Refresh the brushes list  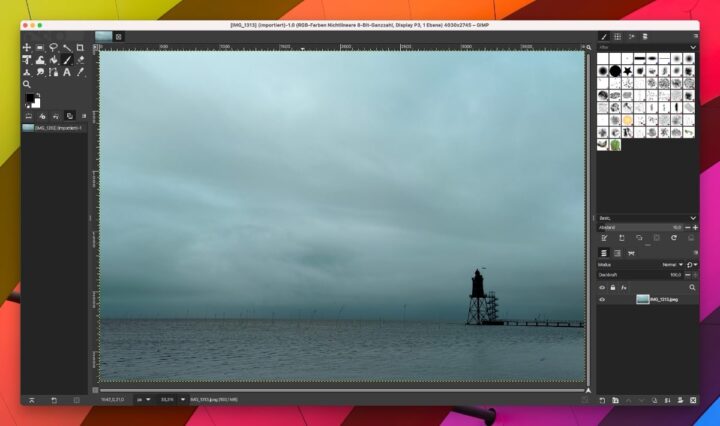point(674,238)
